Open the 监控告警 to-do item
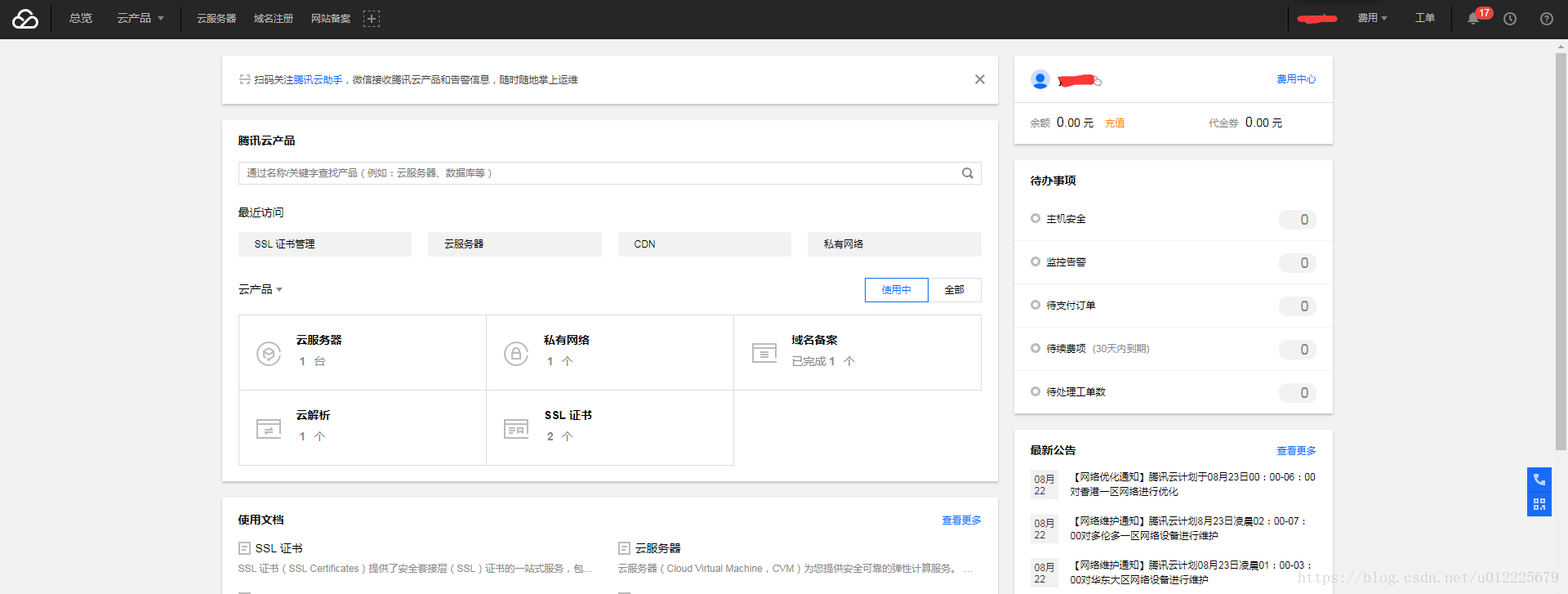Image resolution: width=1568 pixels, height=594 pixels. point(1174,262)
